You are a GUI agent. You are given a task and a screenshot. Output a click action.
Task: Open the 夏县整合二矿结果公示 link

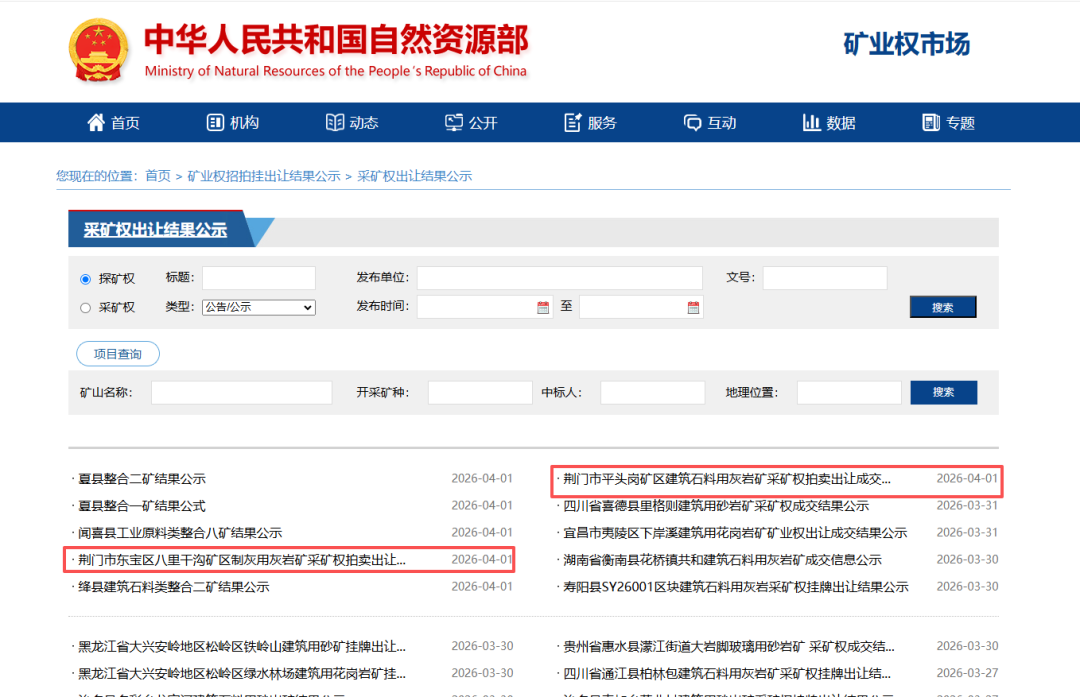pos(142,479)
